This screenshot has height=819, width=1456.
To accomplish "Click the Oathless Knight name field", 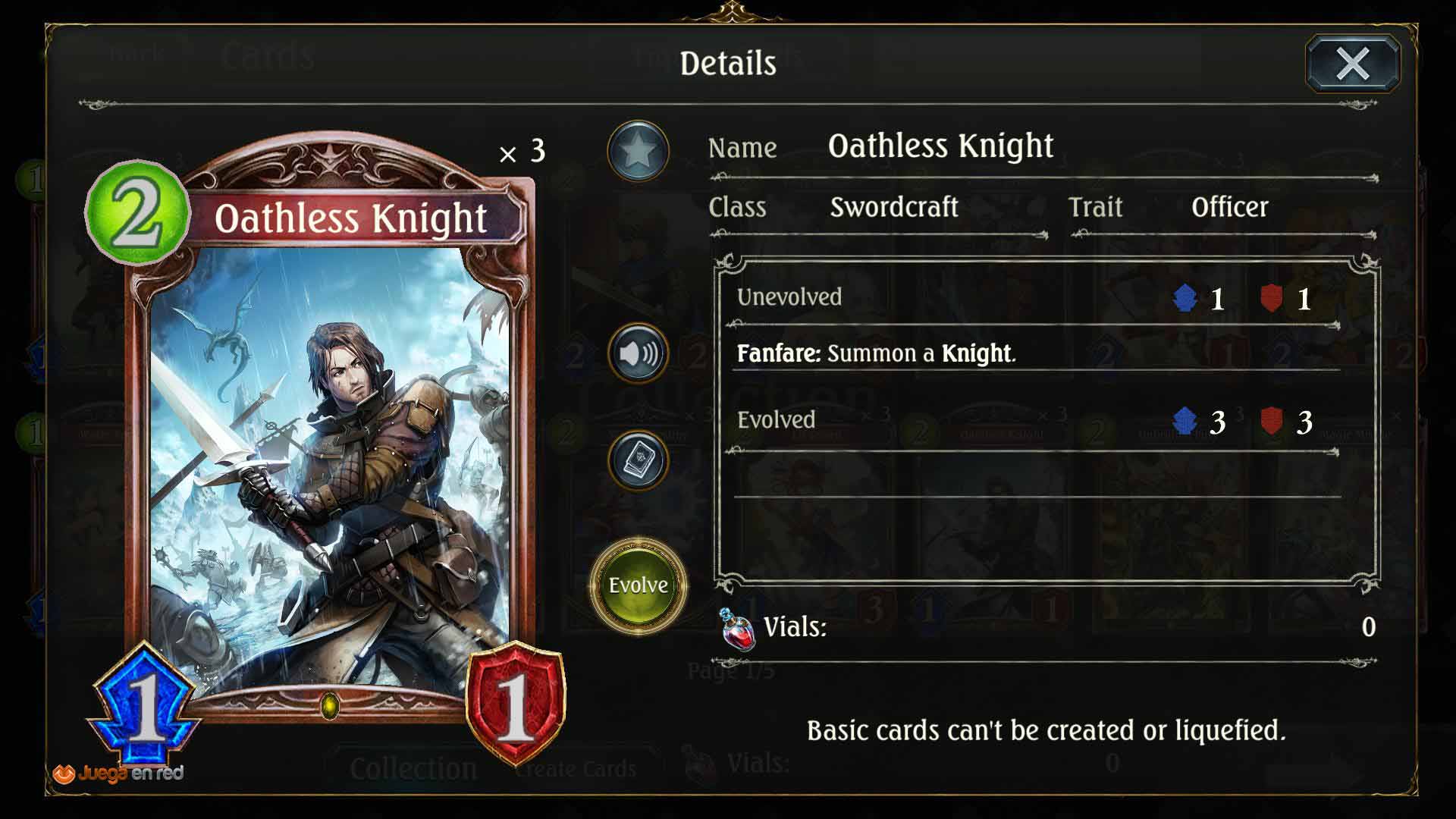I will click(940, 146).
